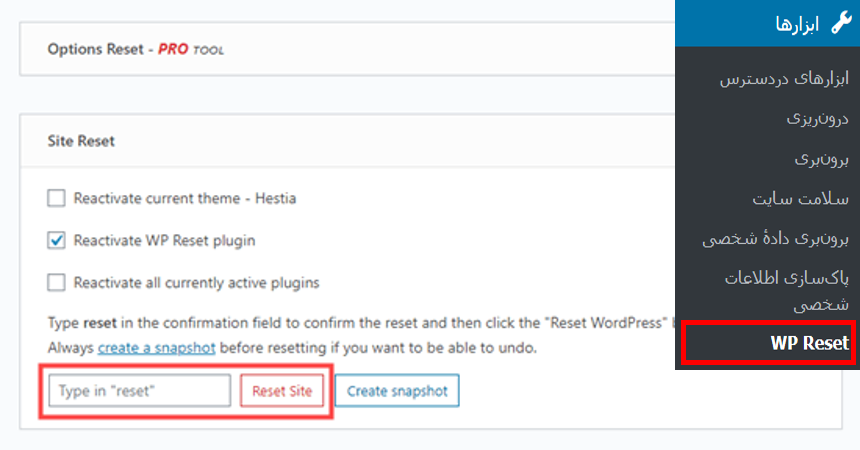The height and width of the screenshot is (450, 860).
Task: Expand the ابزارها top menu header
Action: (x=768, y=23)
